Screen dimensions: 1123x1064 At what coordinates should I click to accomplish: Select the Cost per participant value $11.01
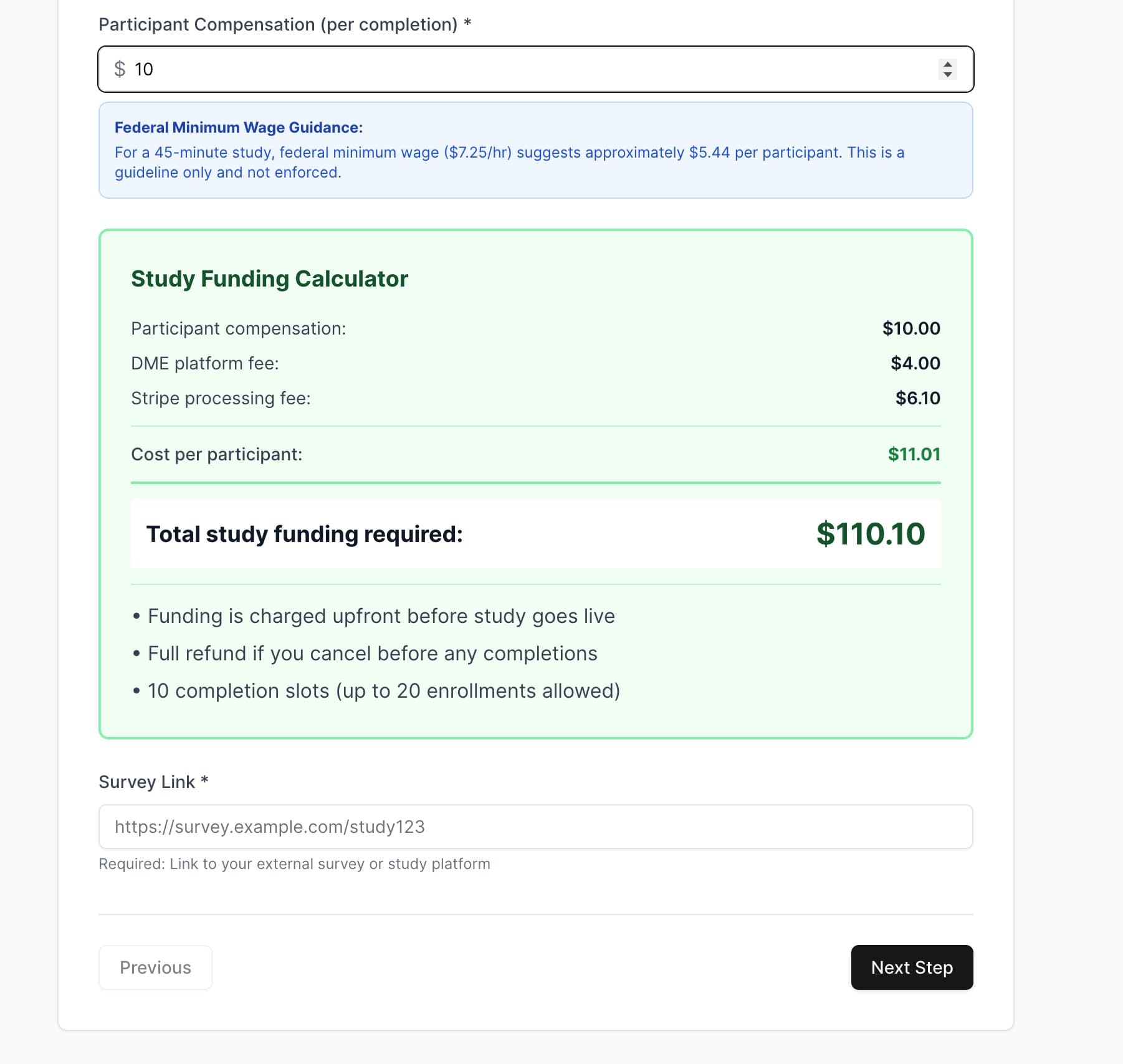click(914, 454)
